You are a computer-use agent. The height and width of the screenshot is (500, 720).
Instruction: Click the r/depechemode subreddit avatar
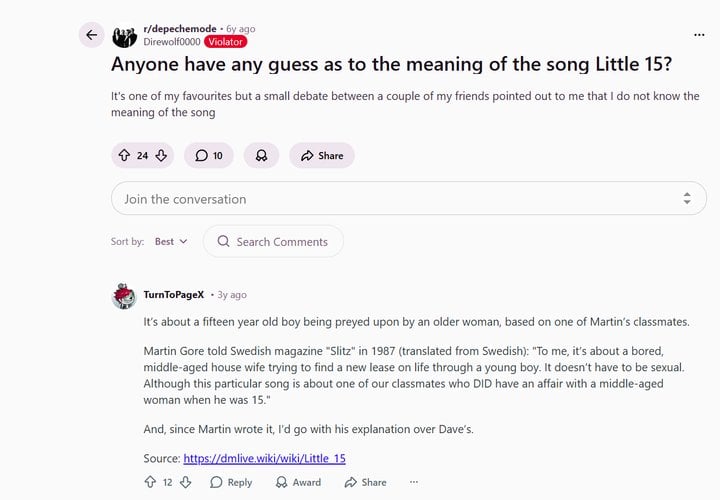pos(125,37)
